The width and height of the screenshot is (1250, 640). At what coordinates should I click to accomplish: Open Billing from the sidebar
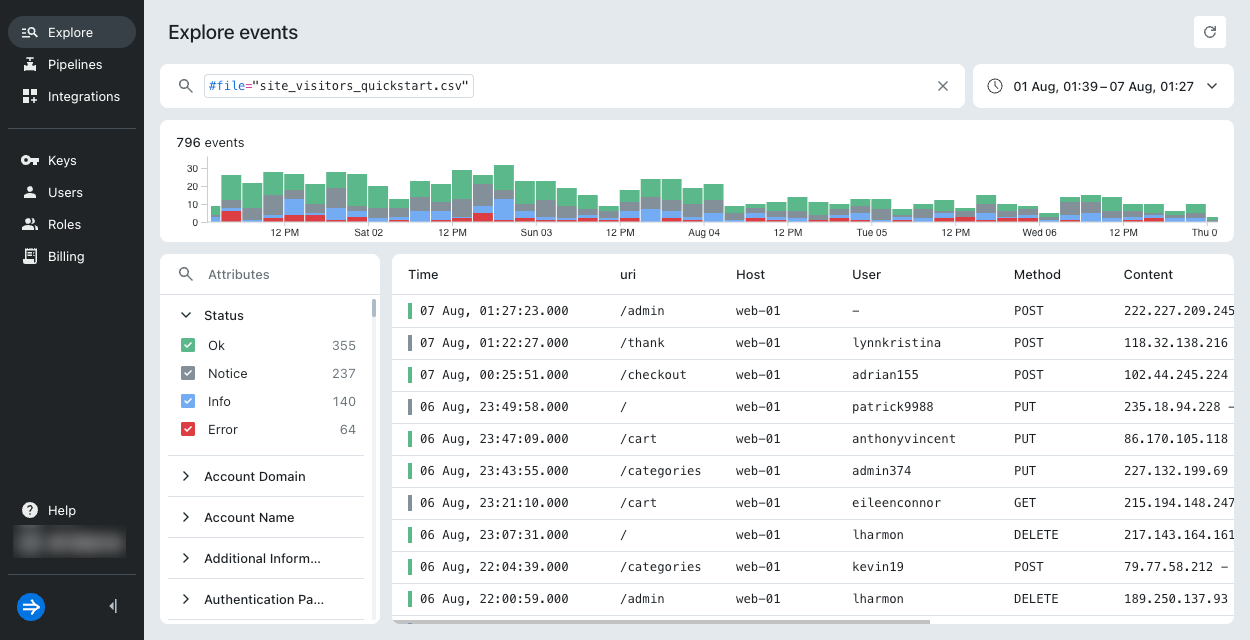(x=72, y=256)
